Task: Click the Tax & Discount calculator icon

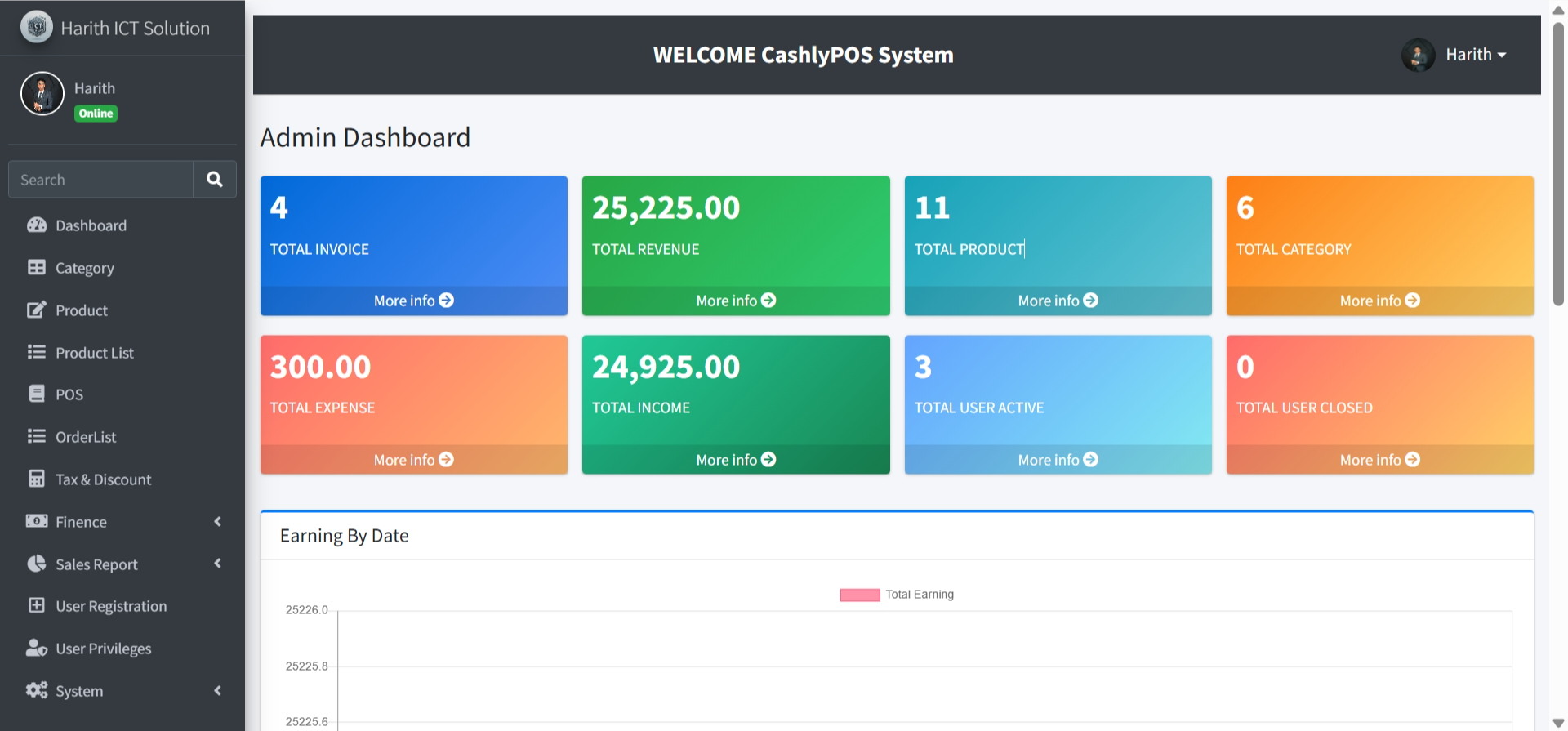Action: tap(37, 479)
